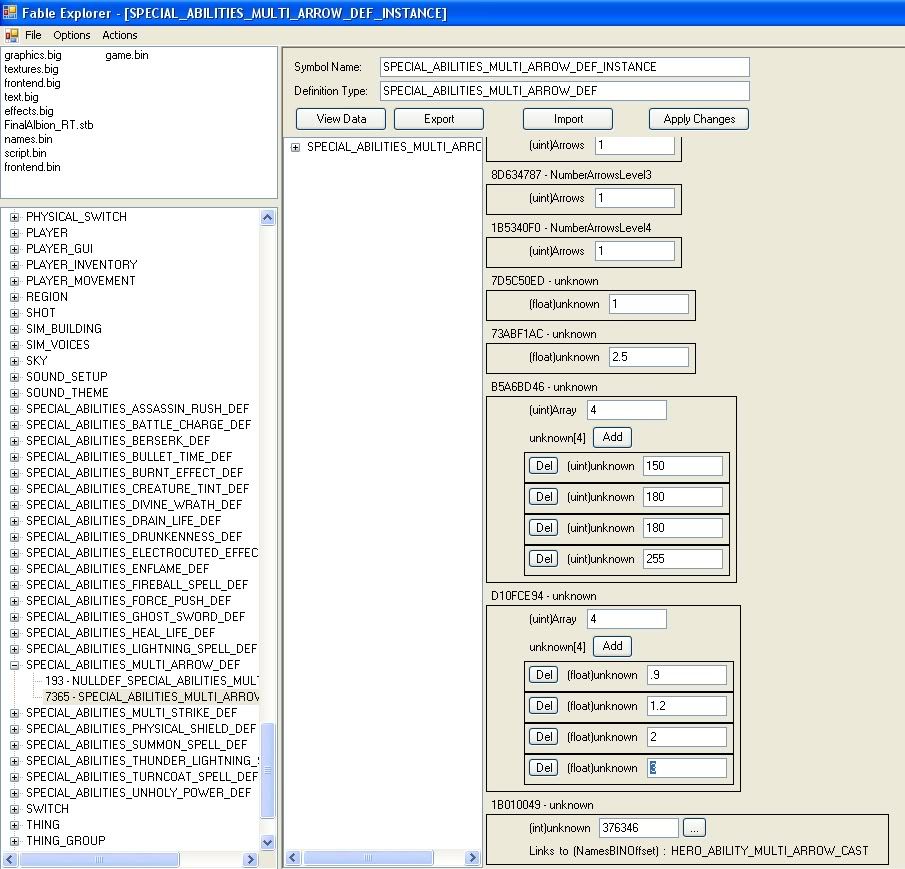Expand the THING_GROUP tree node

14,841
